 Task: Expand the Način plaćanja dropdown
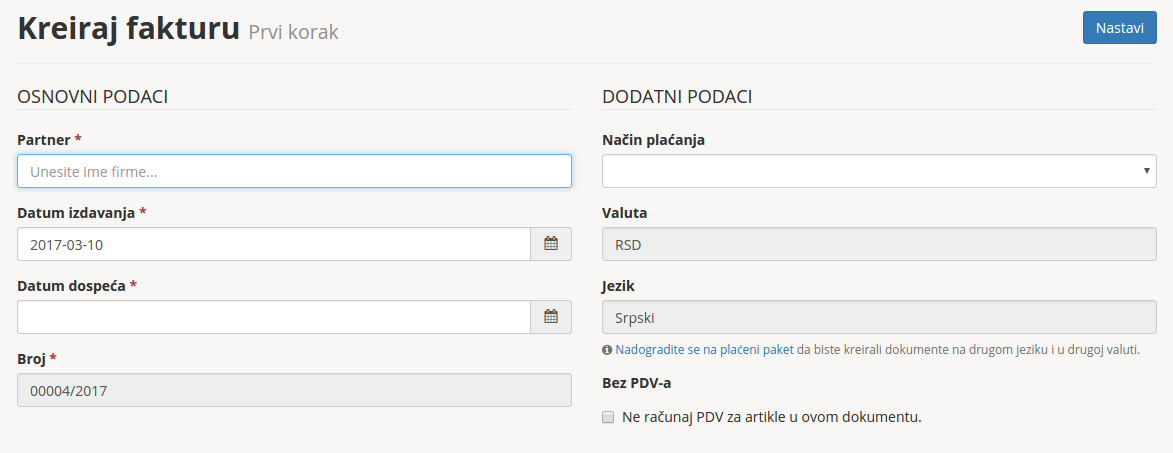point(878,171)
